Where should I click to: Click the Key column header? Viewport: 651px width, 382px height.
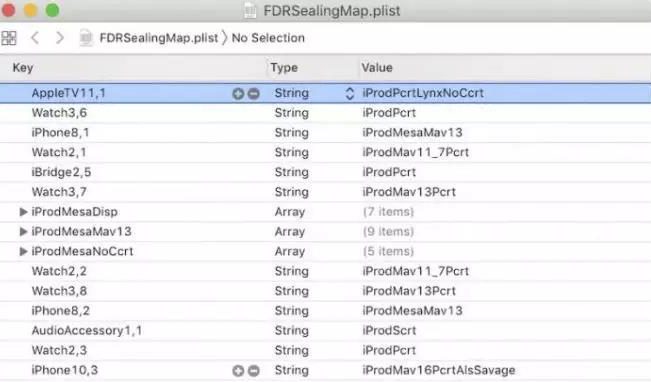[23, 68]
